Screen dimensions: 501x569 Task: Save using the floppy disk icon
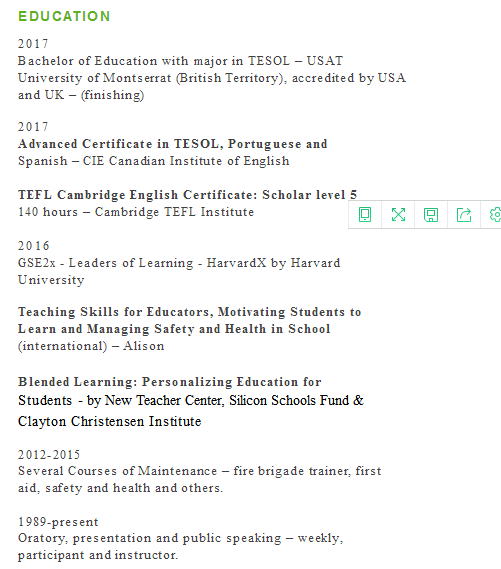pos(431,214)
